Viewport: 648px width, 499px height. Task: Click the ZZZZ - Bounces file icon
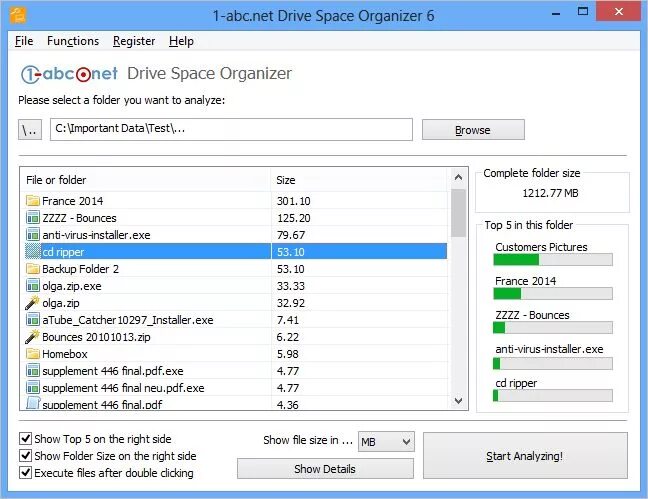(33, 218)
